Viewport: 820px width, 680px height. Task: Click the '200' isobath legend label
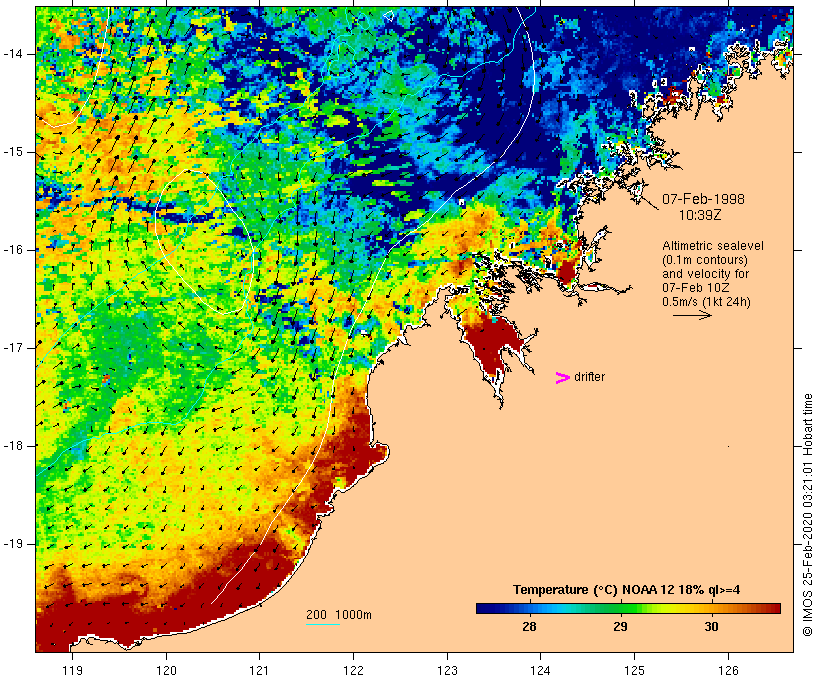[316, 615]
